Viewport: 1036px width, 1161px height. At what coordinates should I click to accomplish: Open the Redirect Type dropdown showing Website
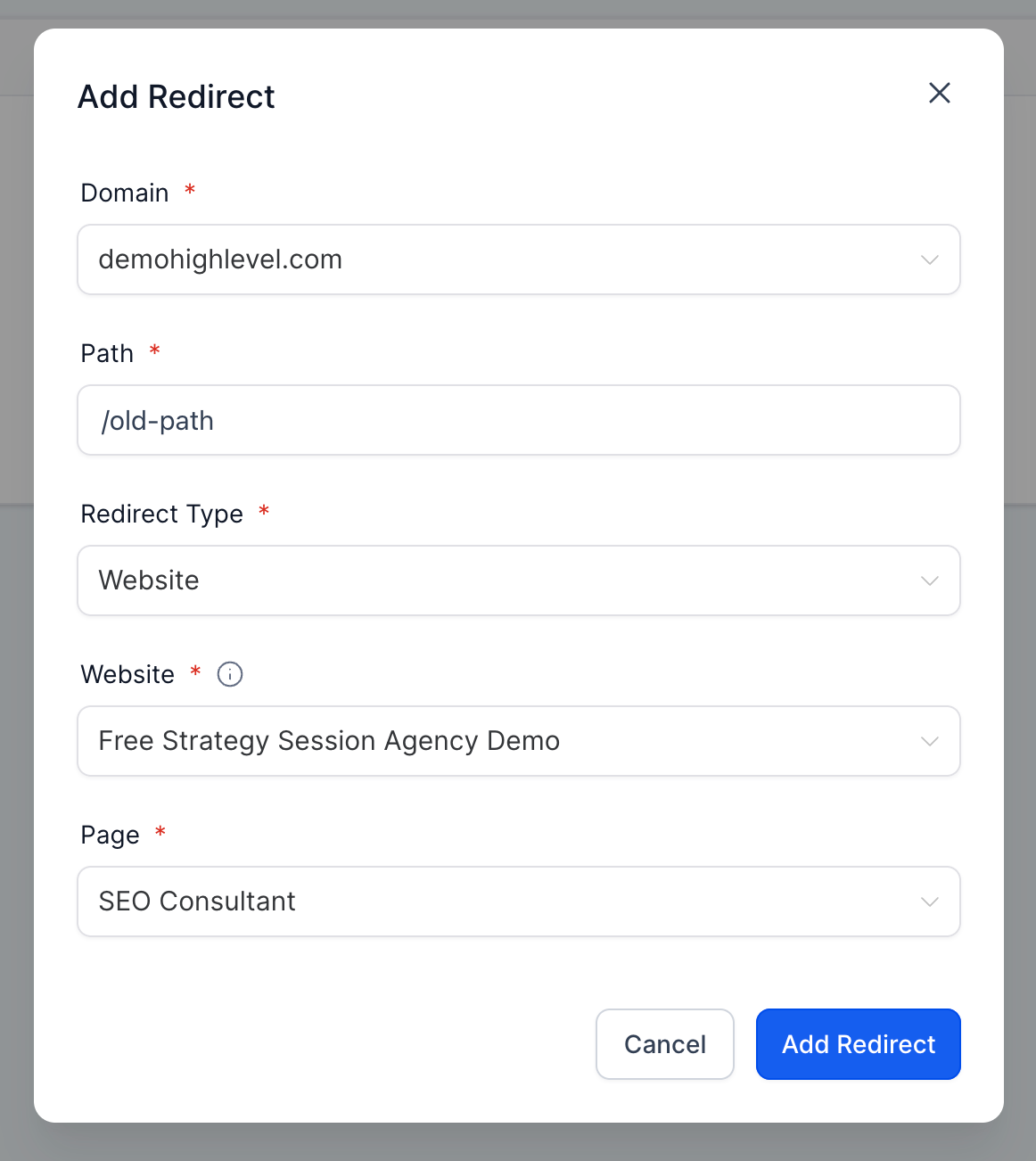click(x=499, y=580)
